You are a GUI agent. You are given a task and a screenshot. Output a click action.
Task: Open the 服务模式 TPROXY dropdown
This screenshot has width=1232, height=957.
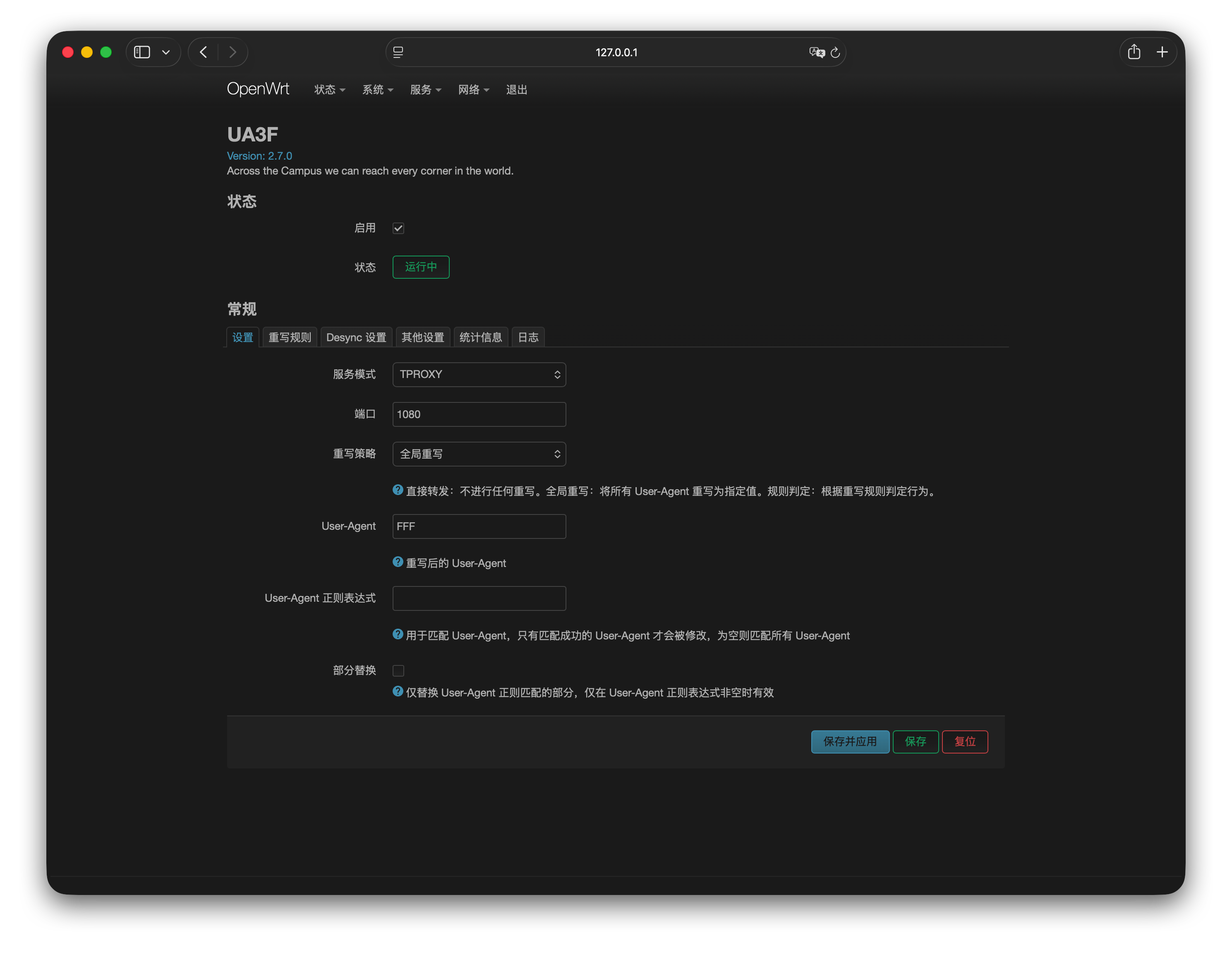479,374
